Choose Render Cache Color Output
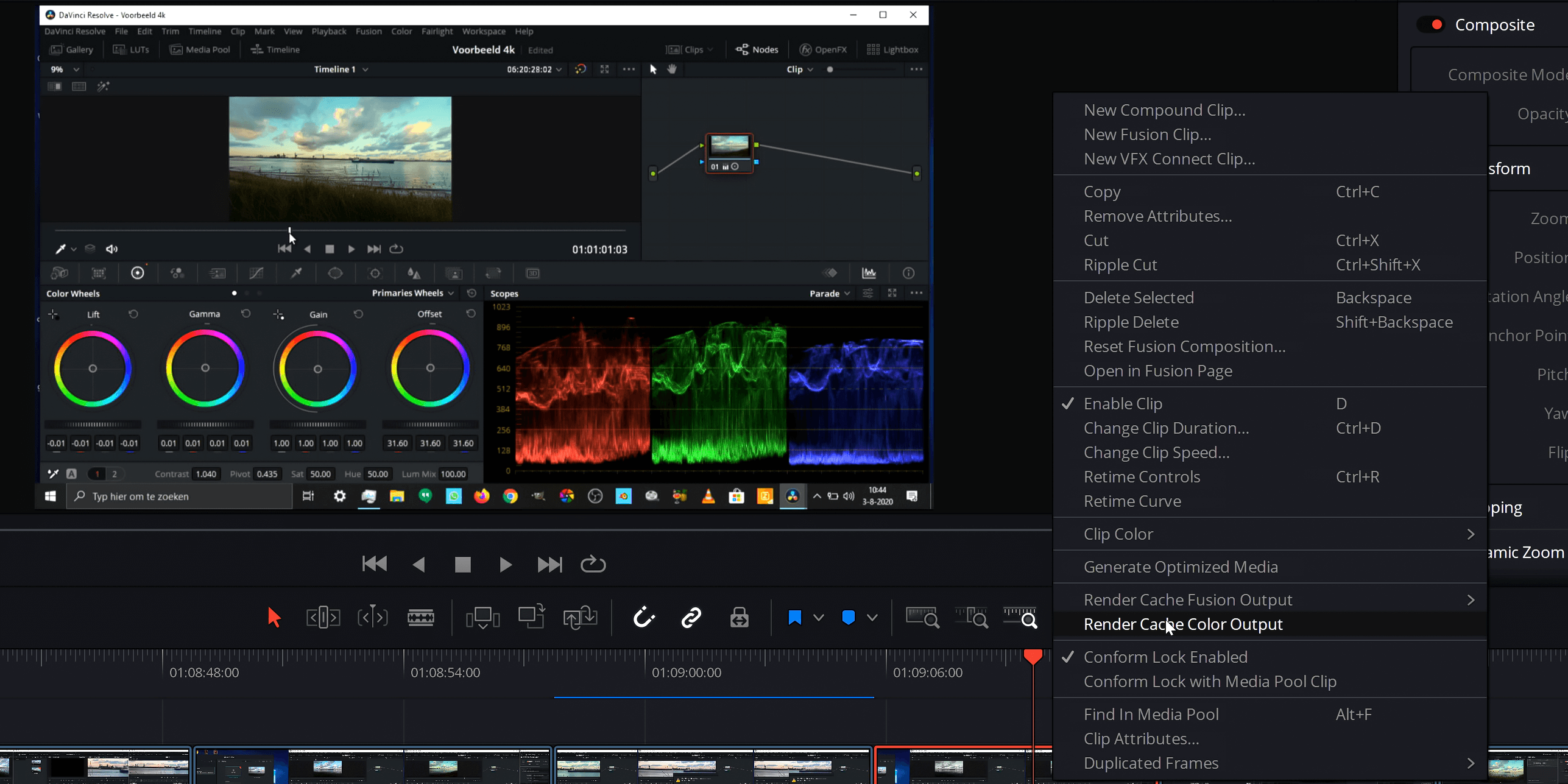1568x784 pixels. pyautogui.click(x=1182, y=624)
